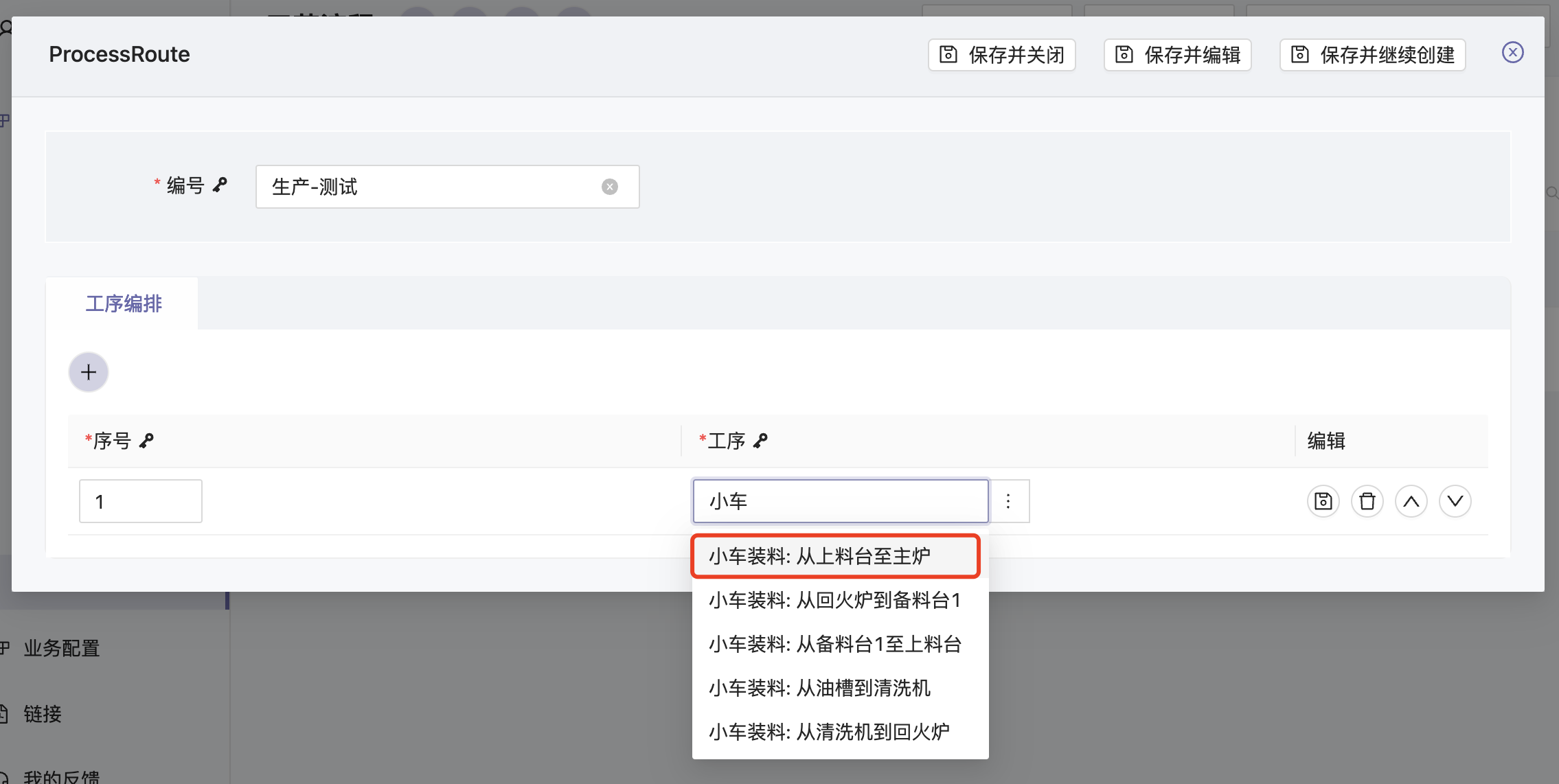Viewport: 1559px width, 784px height.
Task: Click the 工序 search input
Action: click(839, 501)
